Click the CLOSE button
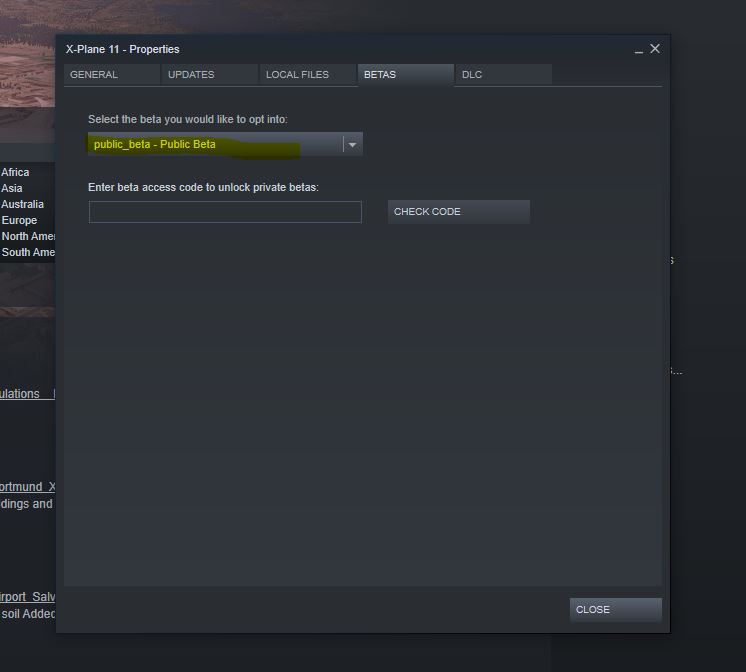This screenshot has height=672, width=746. (616, 610)
